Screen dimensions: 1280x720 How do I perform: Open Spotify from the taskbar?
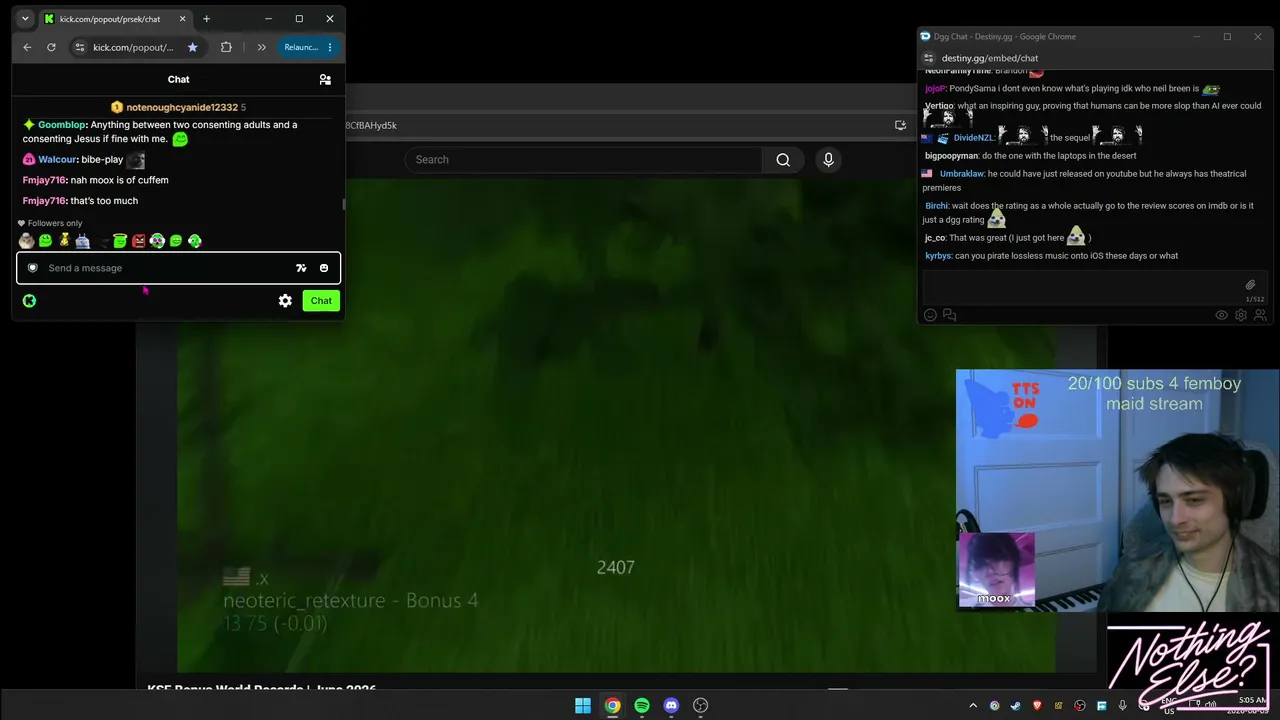pyautogui.click(x=642, y=706)
